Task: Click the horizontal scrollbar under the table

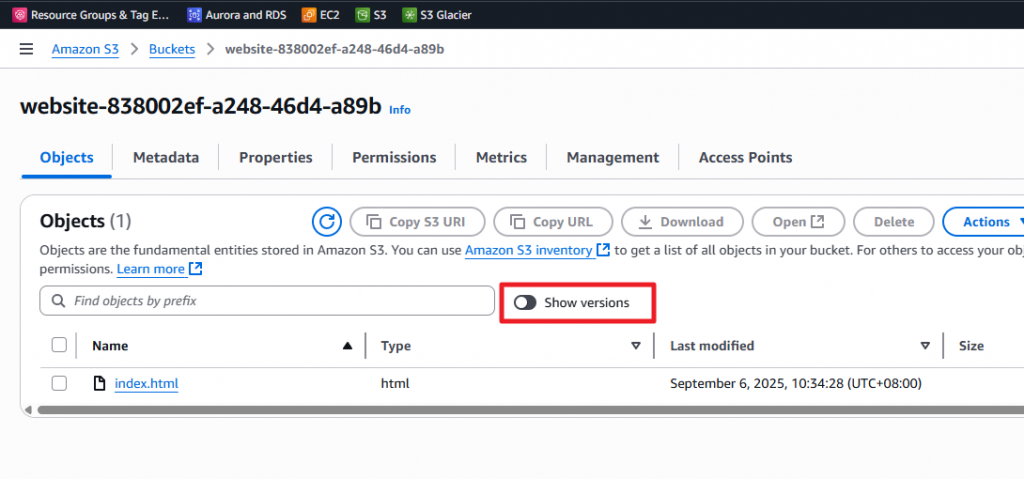Action: pyautogui.click(x=529, y=410)
